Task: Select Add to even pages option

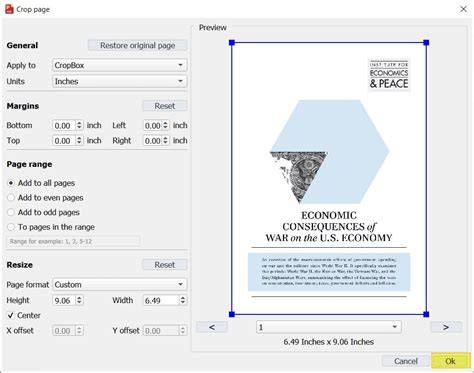Action: coord(11,198)
